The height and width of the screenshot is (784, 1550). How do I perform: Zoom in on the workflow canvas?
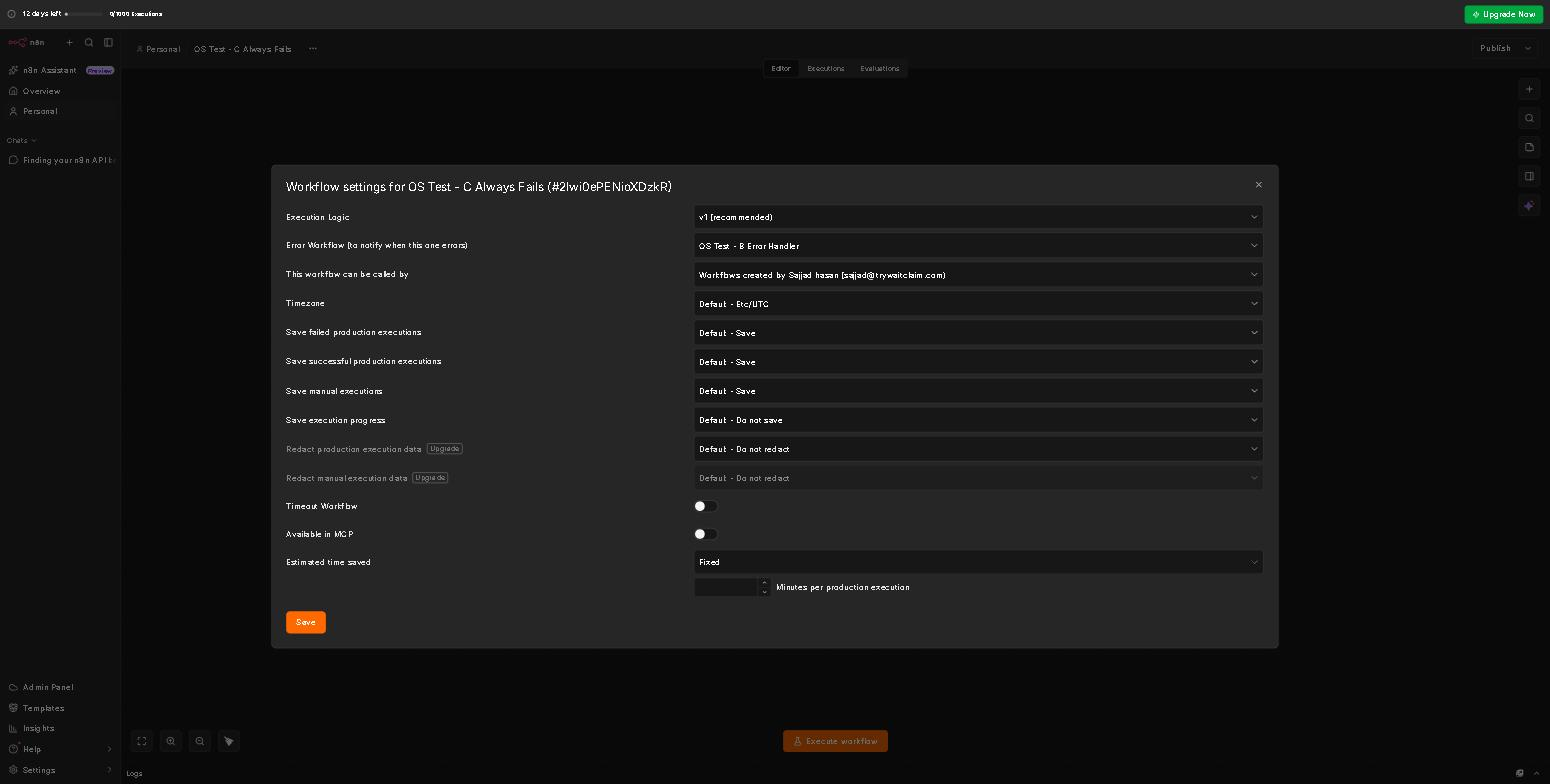pos(171,741)
